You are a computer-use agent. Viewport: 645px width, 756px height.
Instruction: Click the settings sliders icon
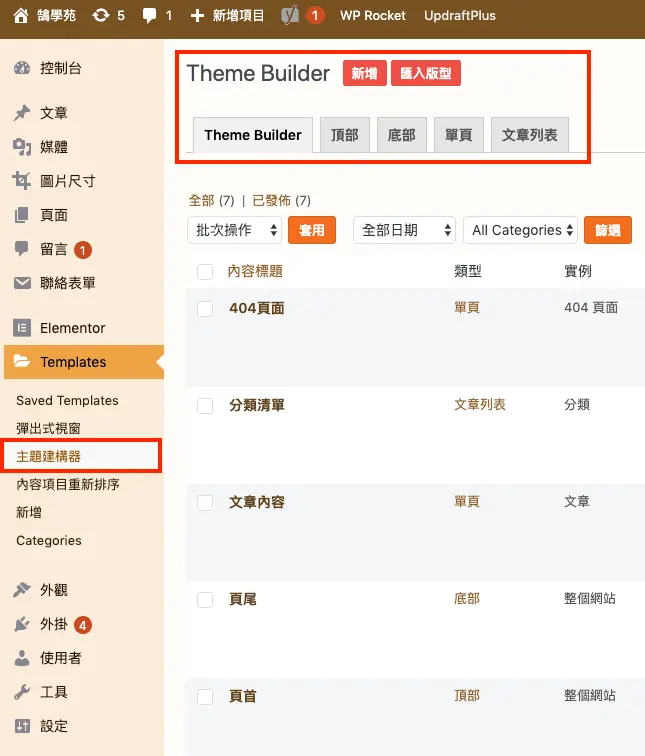(x=22, y=726)
